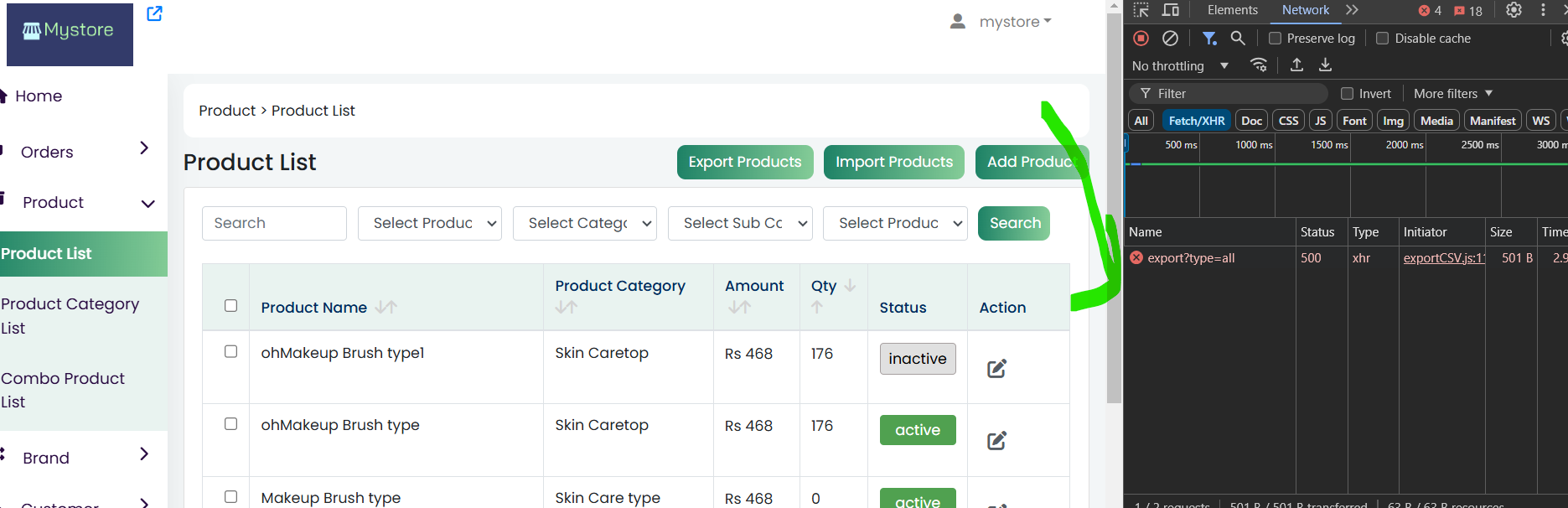This screenshot has height=508, width=1568.
Task: Open Combo Product List sidebar item
Action: point(63,390)
